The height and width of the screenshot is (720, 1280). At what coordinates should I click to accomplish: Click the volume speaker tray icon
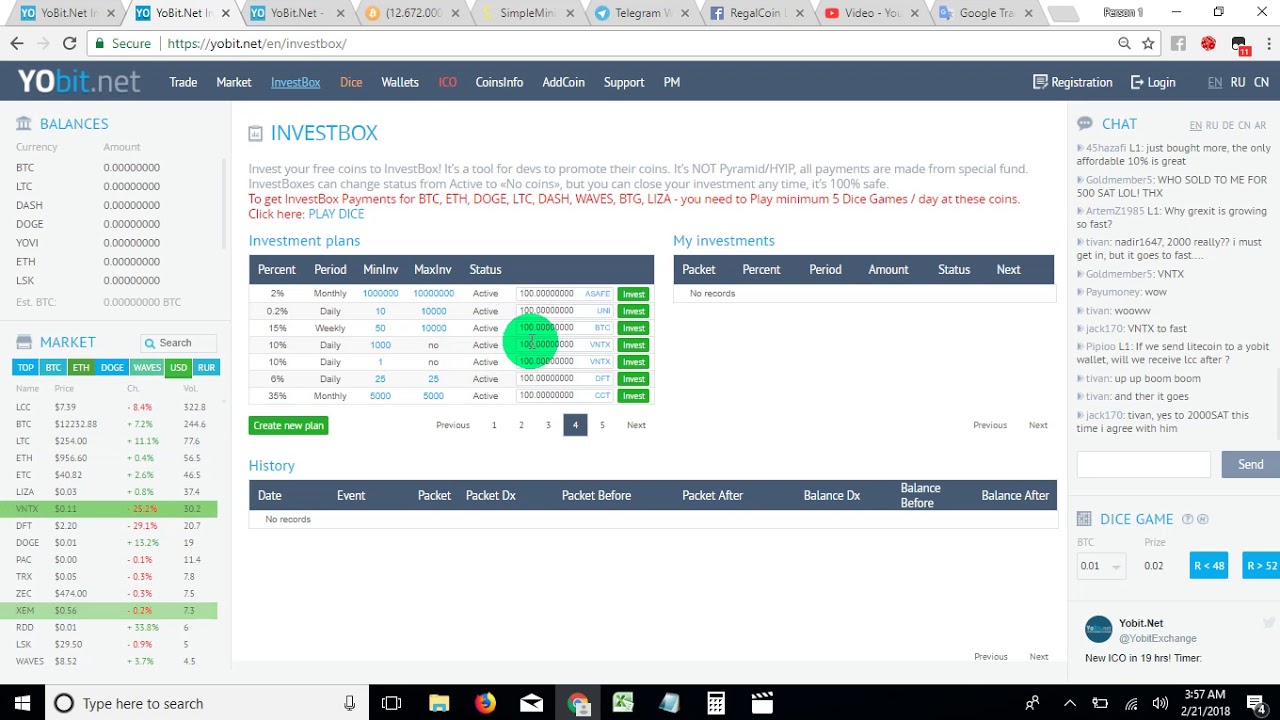(1160, 703)
